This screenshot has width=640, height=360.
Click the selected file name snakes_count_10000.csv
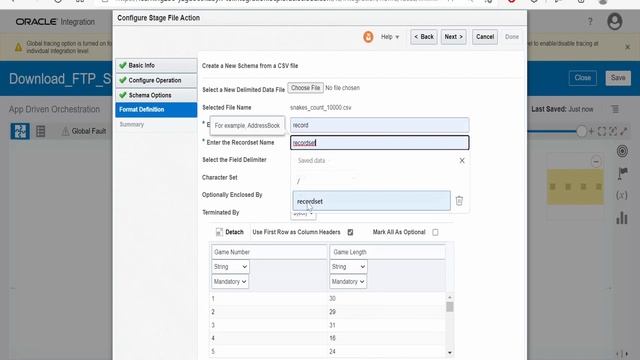point(320,108)
